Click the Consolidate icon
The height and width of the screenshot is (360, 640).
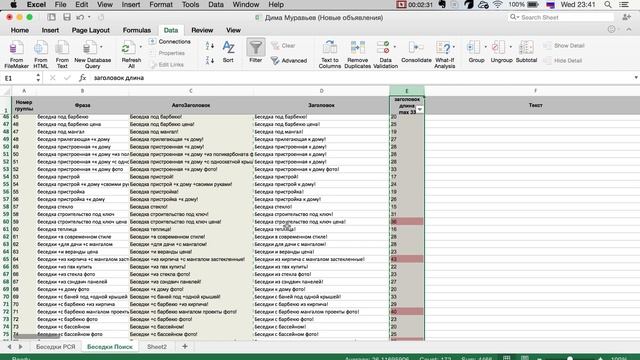(x=416, y=47)
